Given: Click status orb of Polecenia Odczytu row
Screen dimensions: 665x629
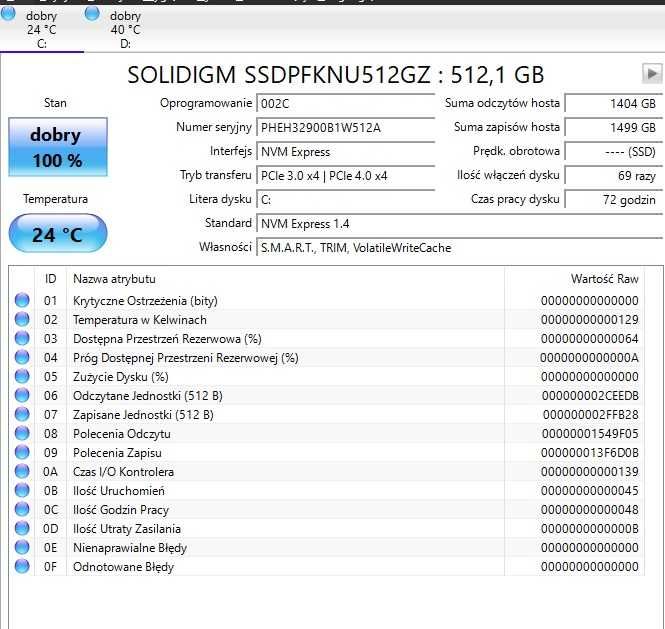Looking at the screenshot, I should point(22,433).
